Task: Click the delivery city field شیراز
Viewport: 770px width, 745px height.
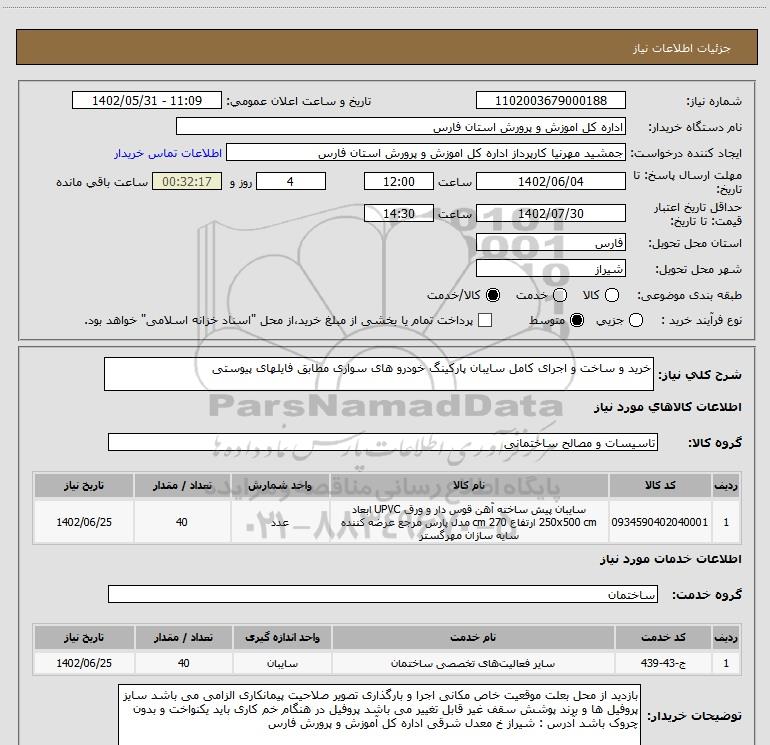Action: 550,269
